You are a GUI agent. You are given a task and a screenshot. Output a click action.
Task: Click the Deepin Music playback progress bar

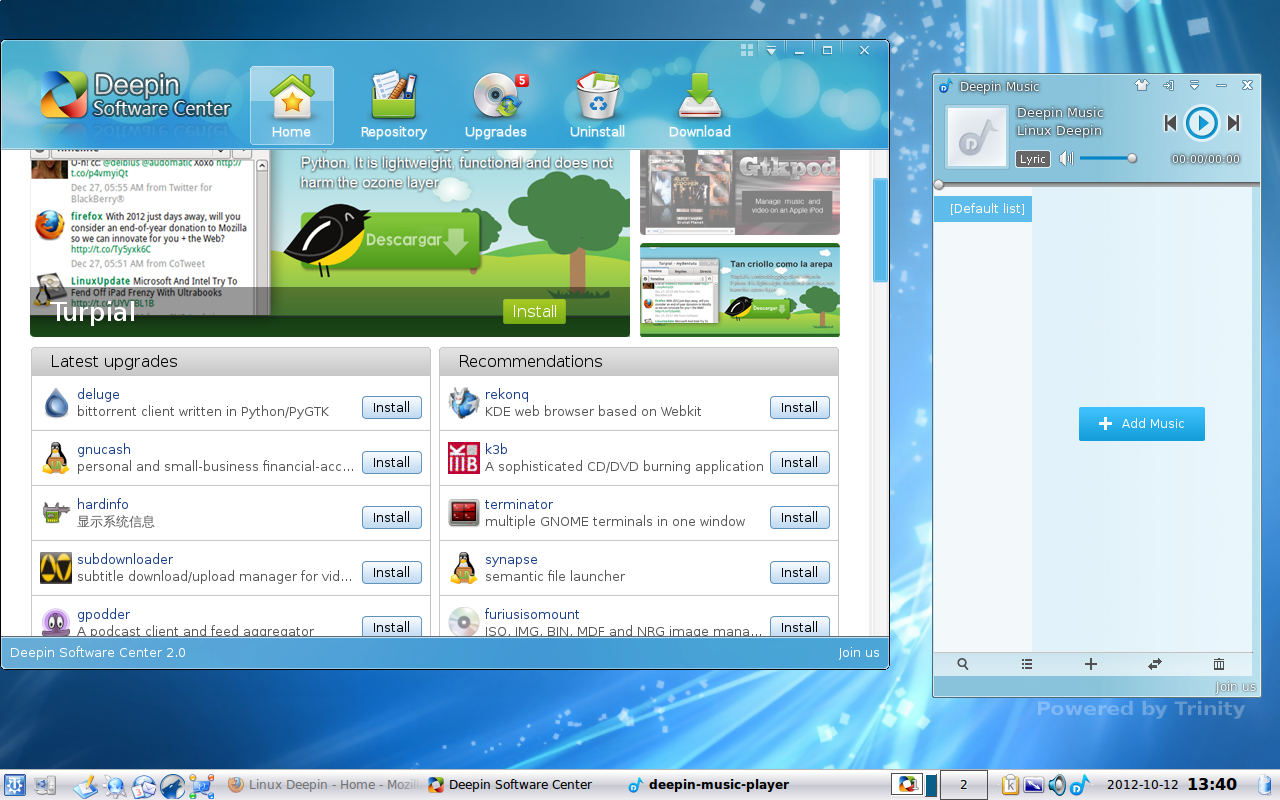coord(1096,184)
